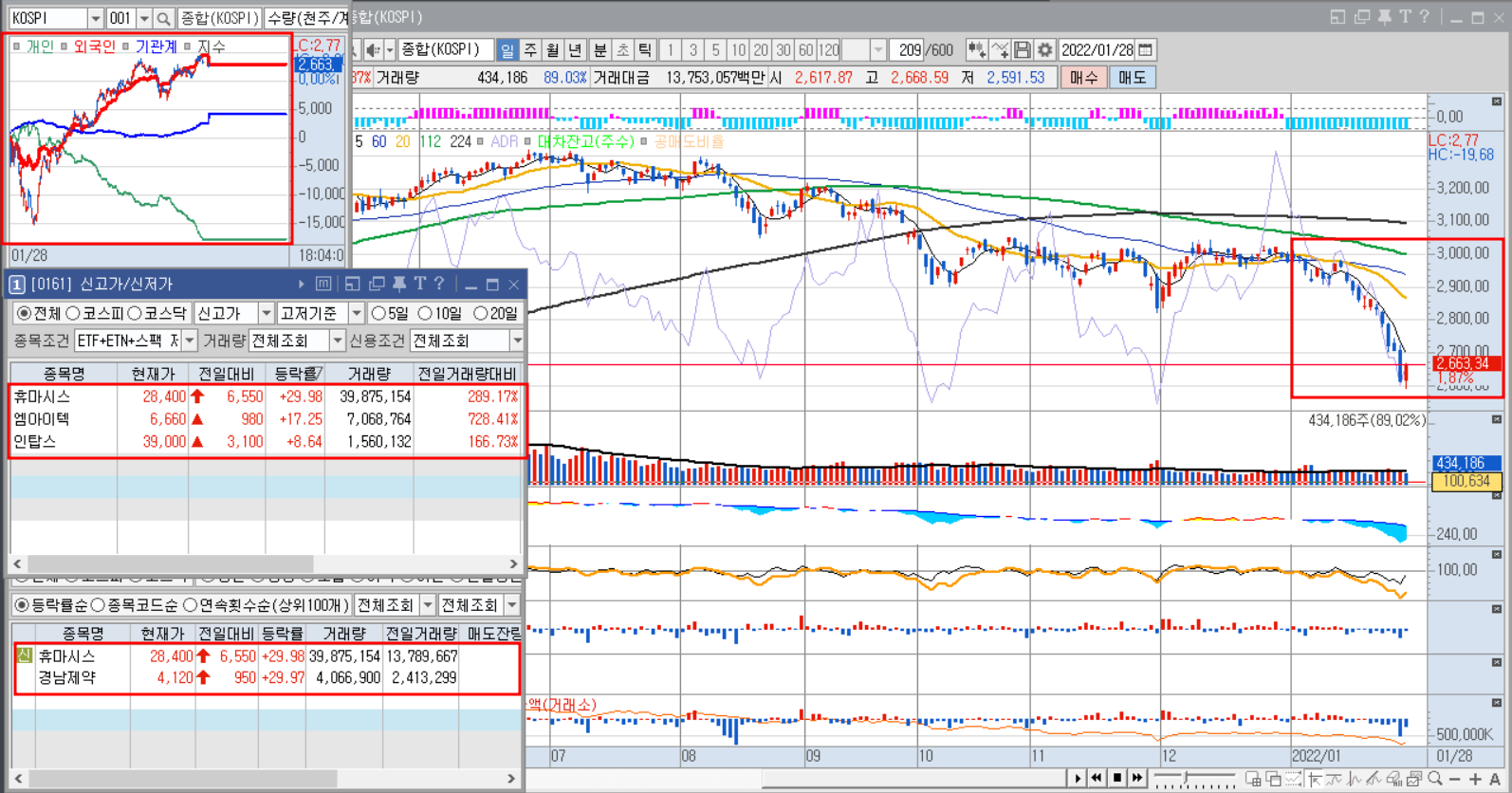Select the 코스피 radio button
1512x793 pixels.
click(72, 313)
